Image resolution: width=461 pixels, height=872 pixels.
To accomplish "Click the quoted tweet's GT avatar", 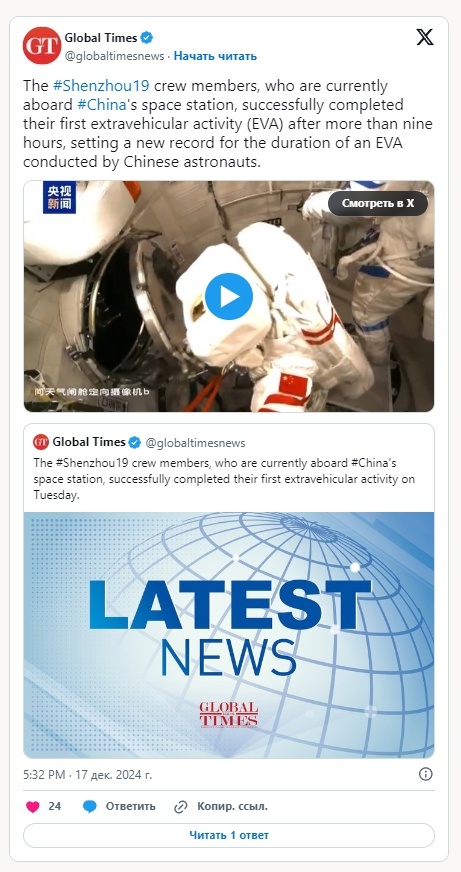I will point(41,442).
